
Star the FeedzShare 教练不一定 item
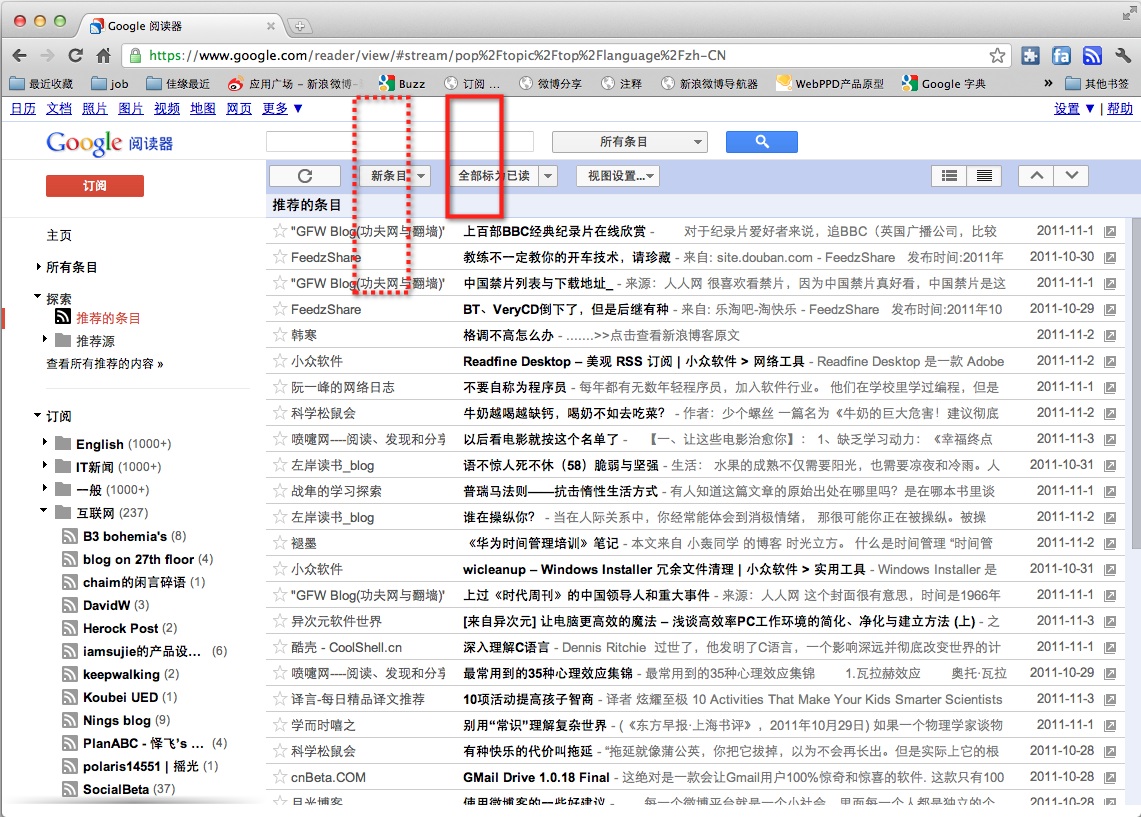click(279, 257)
